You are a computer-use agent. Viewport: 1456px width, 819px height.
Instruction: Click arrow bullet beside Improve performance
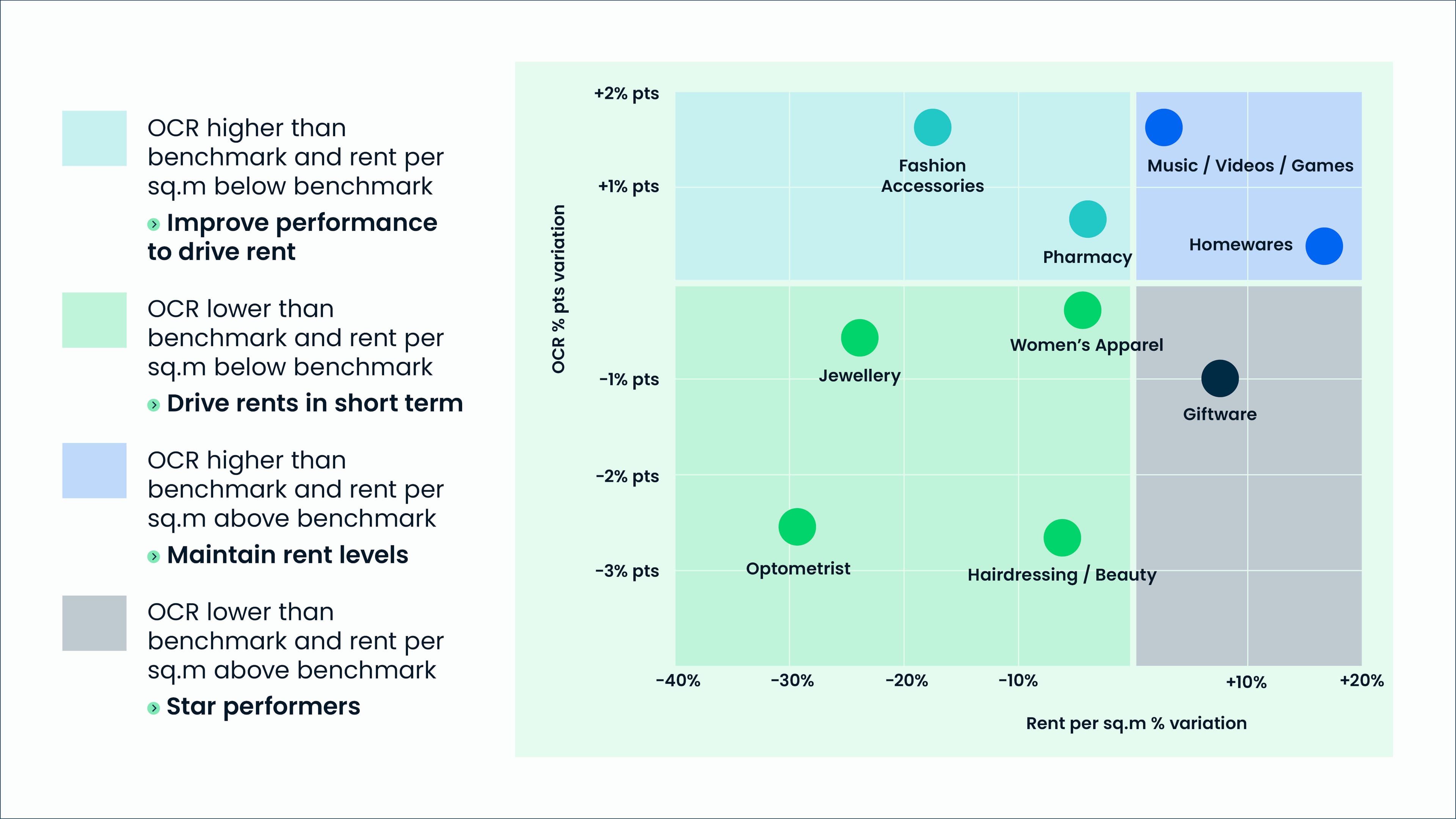coord(153,224)
